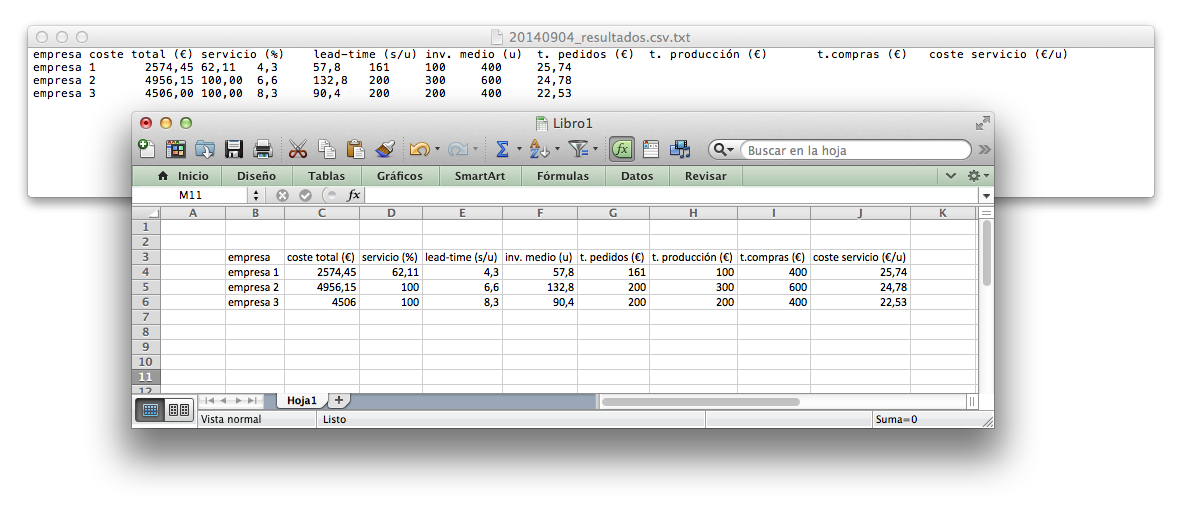Screen dimensions: 1179x506
Task: Toggle the formula builder fx toolbar button
Action: [622, 149]
